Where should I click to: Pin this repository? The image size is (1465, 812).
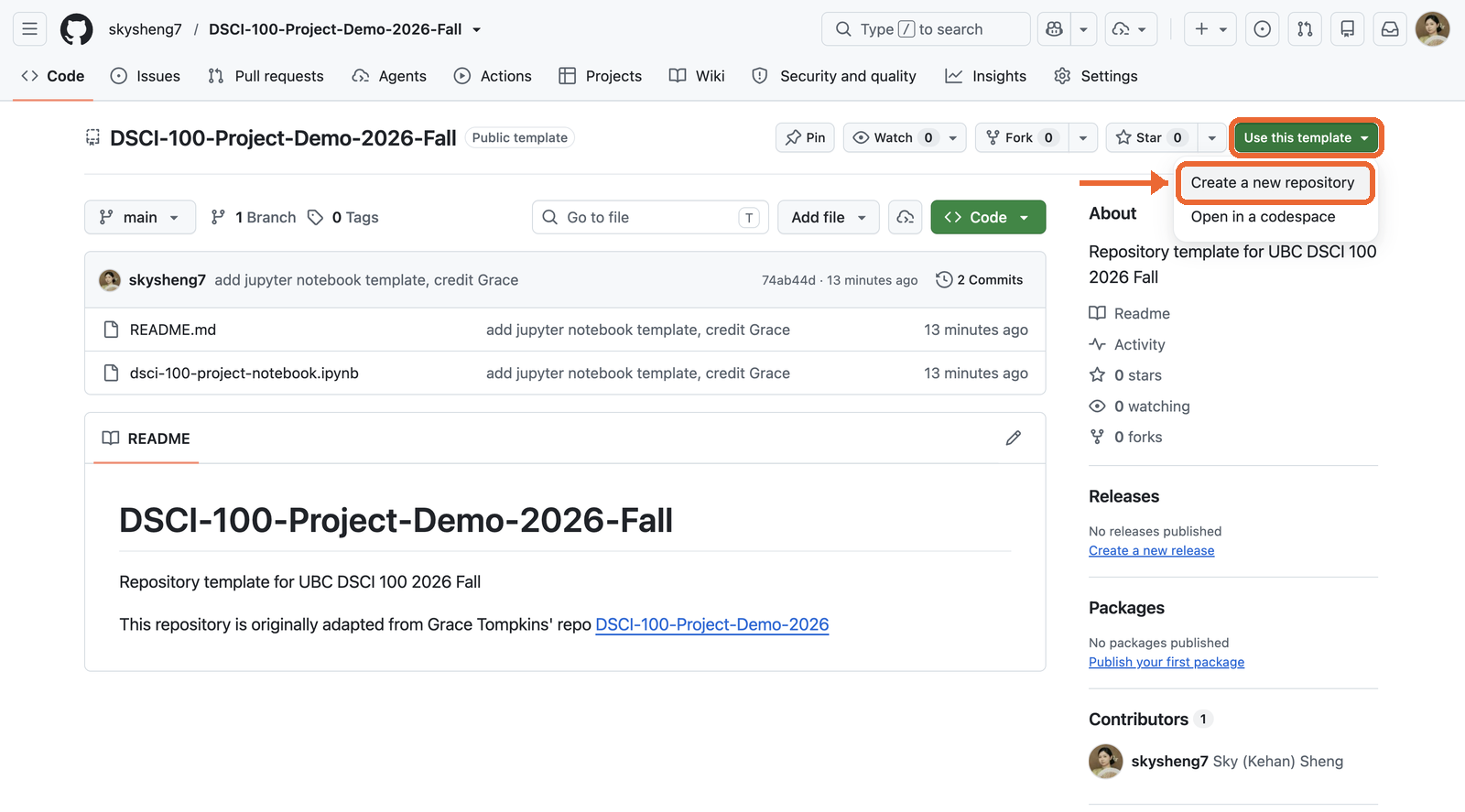pyautogui.click(x=806, y=137)
